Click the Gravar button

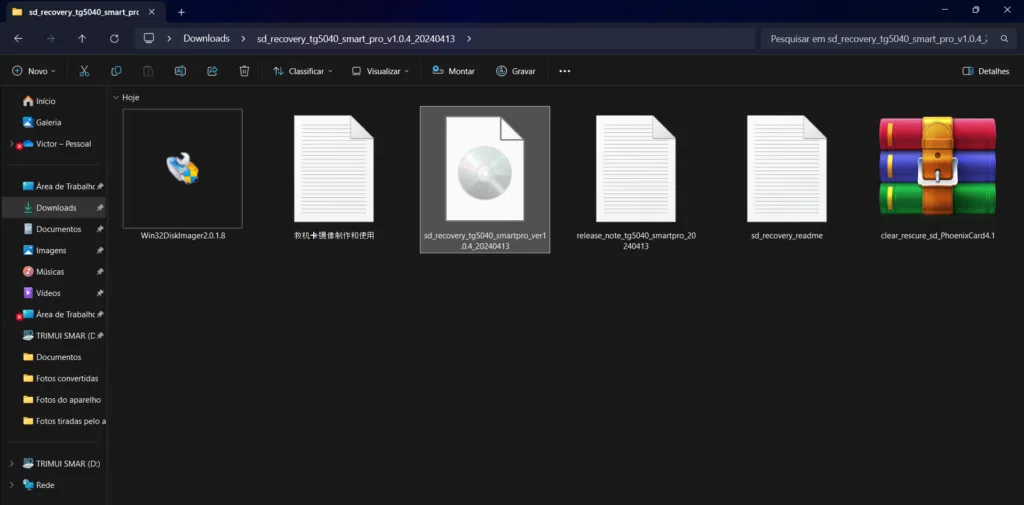tap(515, 71)
